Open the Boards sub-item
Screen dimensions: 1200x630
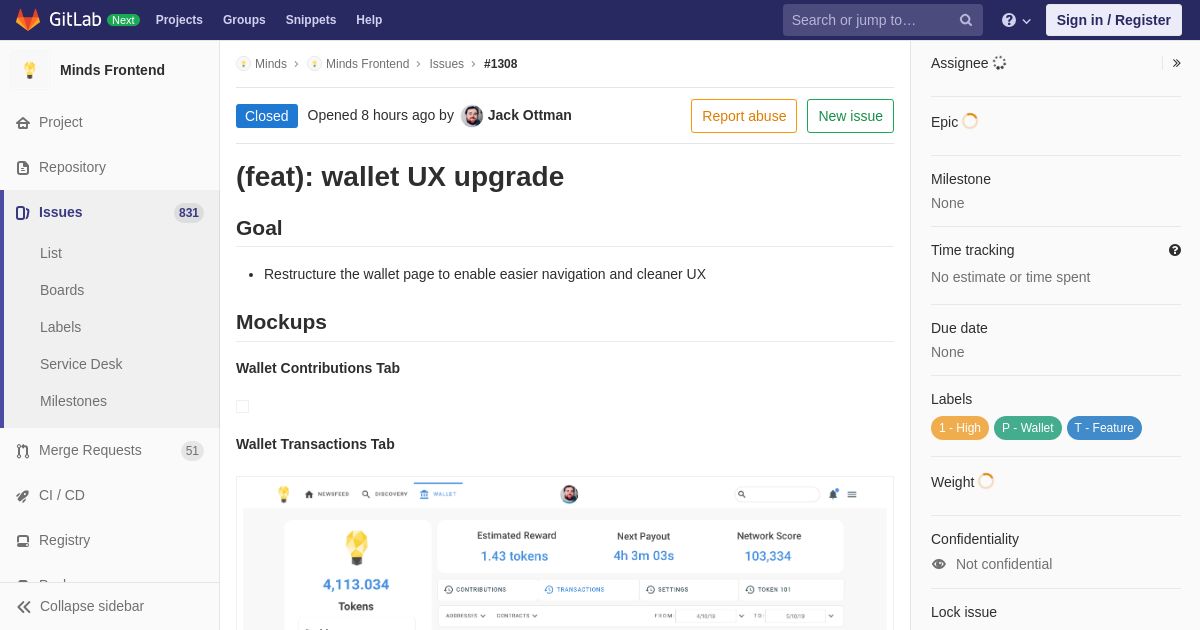(62, 290)
